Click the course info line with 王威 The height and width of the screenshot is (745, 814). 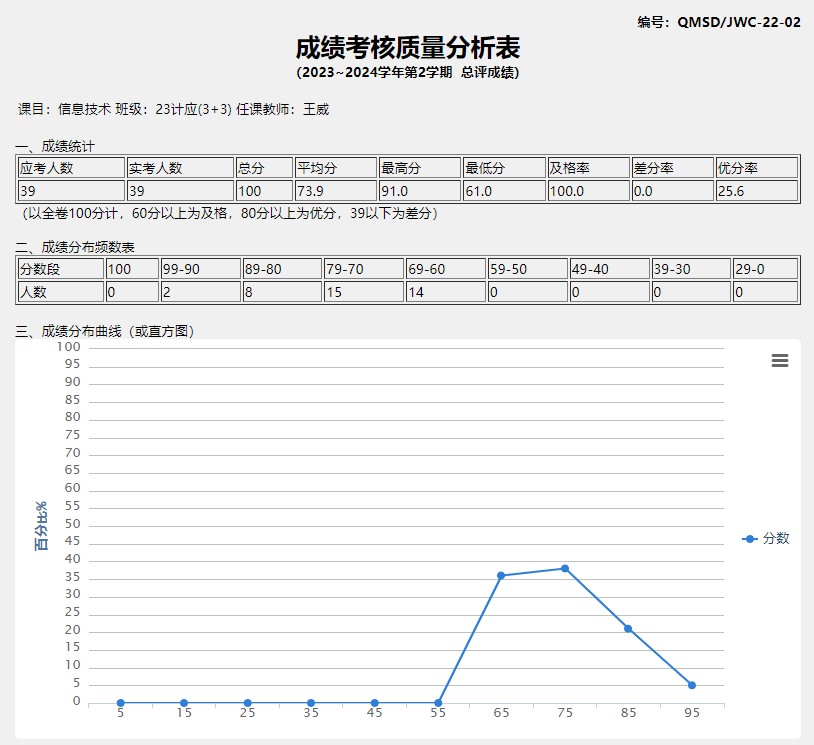173,109
